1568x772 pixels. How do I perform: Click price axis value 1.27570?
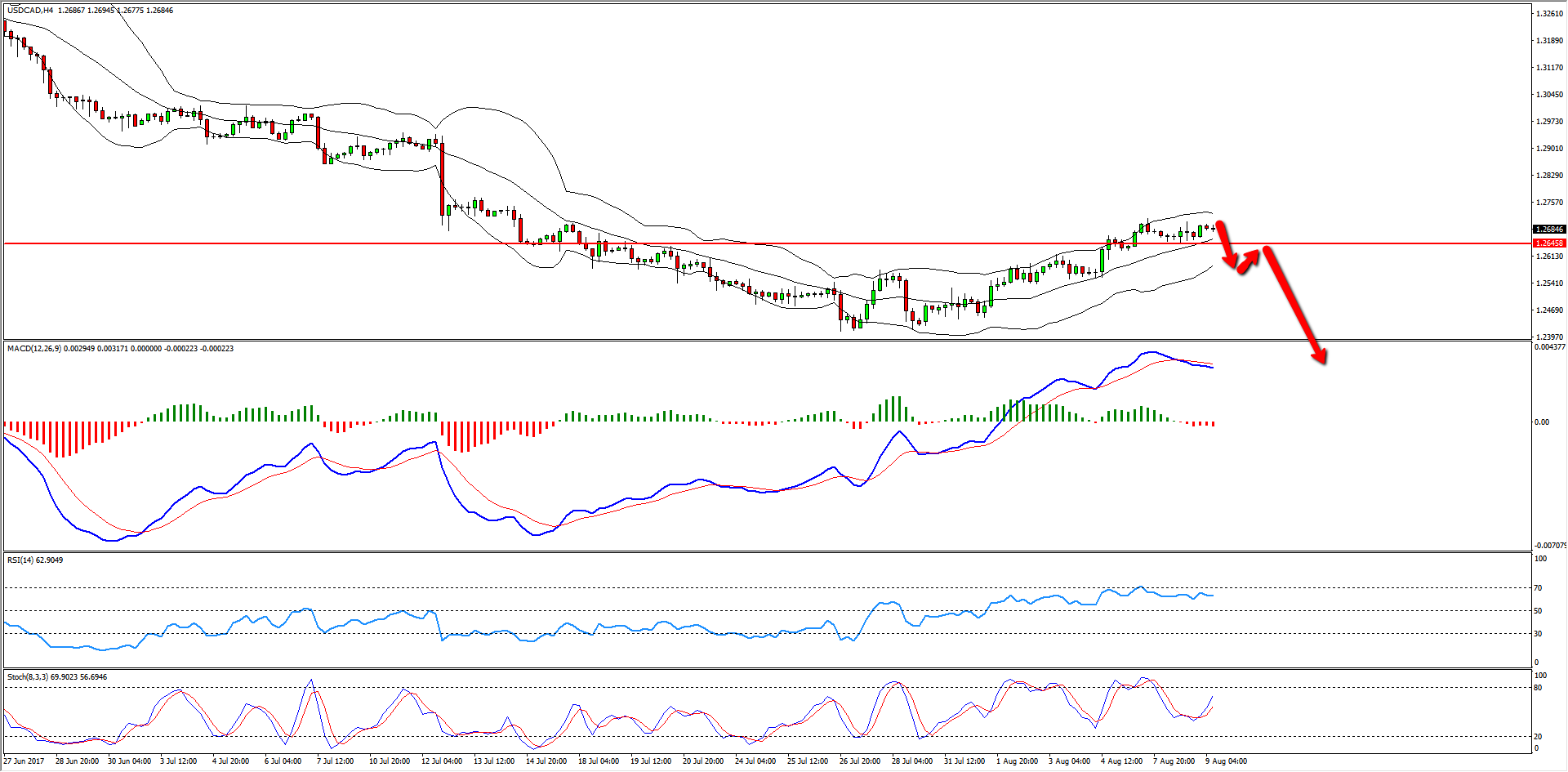coord(1550,203)
